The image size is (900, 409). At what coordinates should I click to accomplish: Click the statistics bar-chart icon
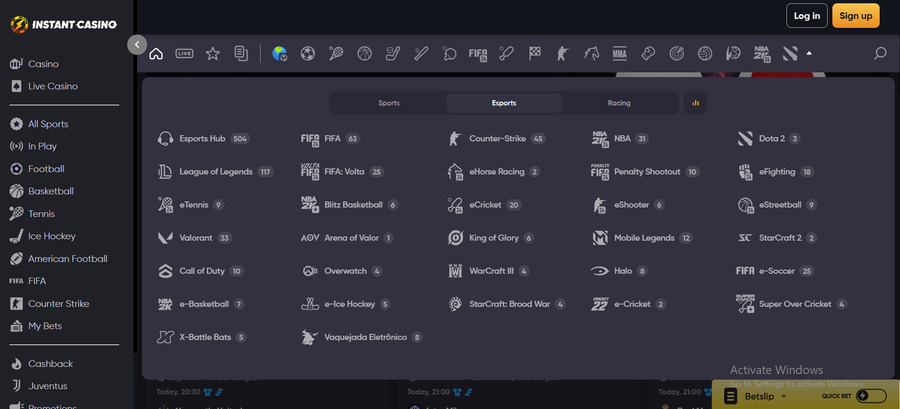tap(696, 103)
